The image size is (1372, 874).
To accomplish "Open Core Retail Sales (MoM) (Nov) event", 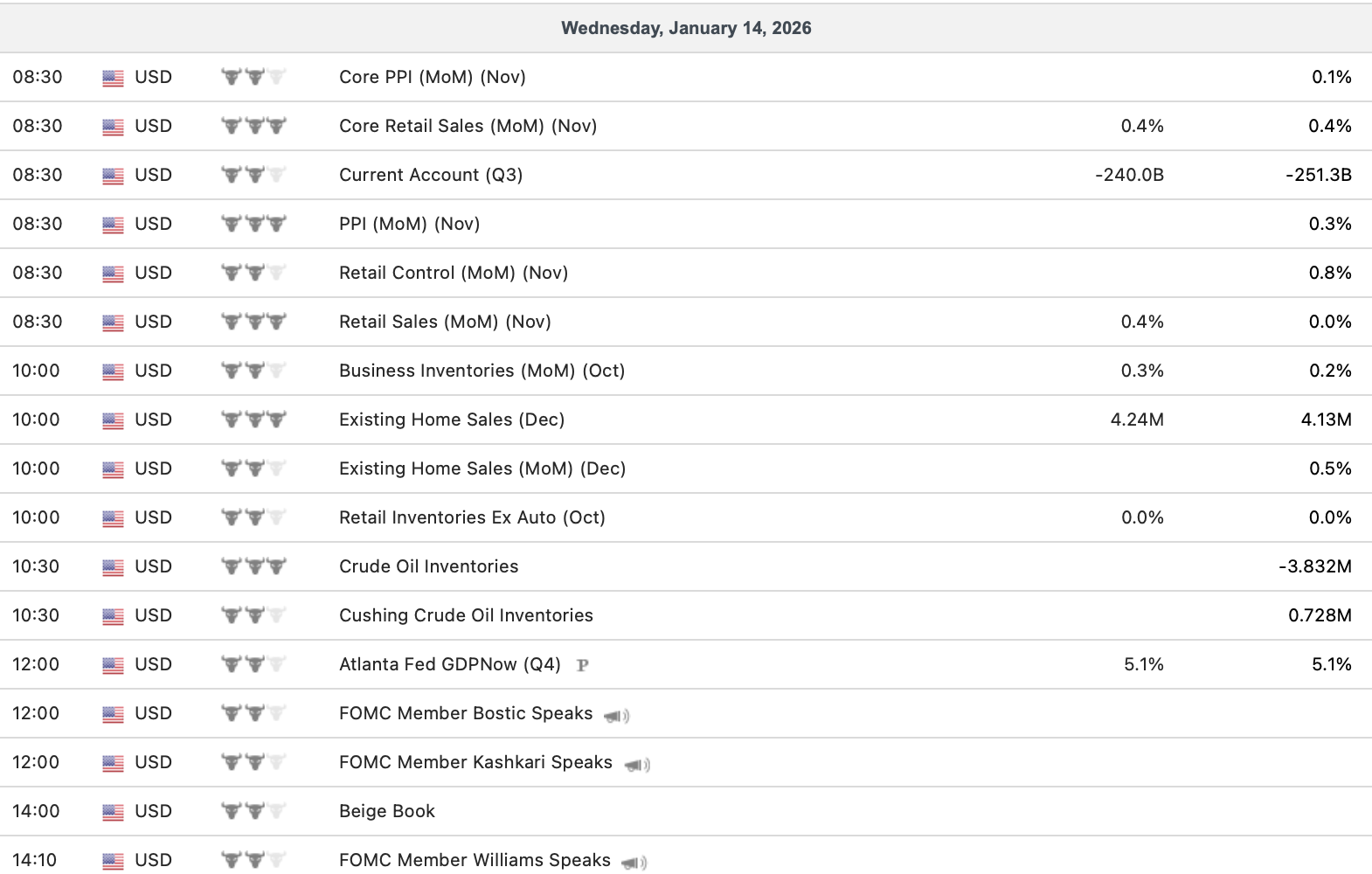I will (x=468, y=126).
